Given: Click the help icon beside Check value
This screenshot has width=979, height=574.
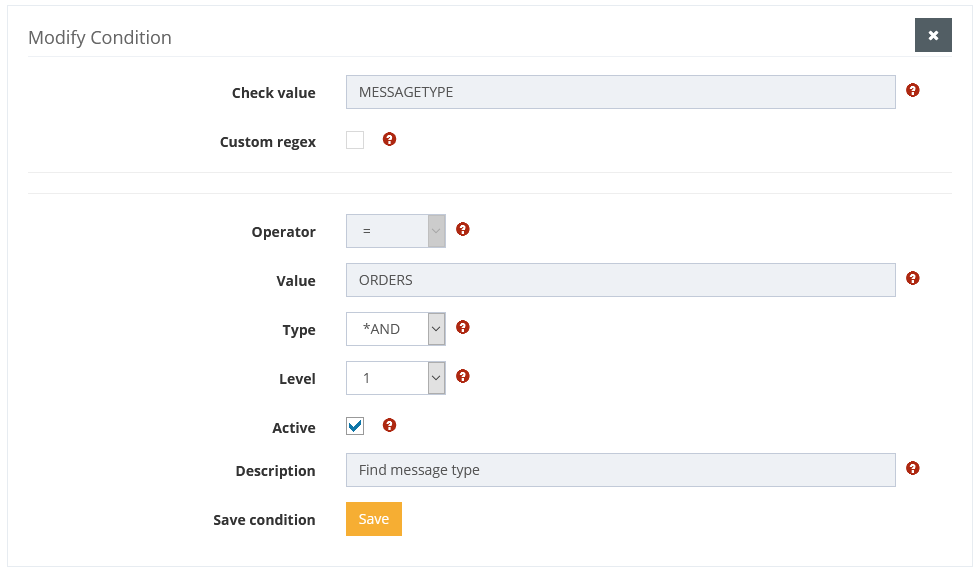Looking at the screenshot, I should point(912,90).
